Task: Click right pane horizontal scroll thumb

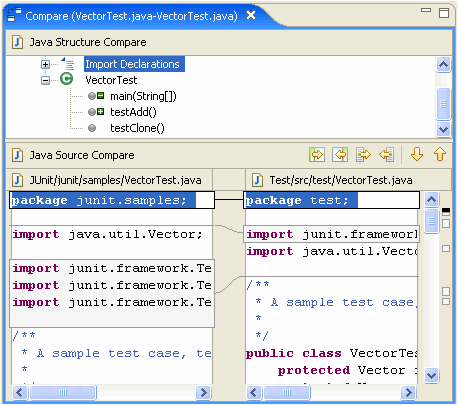Action: (287, 392)
